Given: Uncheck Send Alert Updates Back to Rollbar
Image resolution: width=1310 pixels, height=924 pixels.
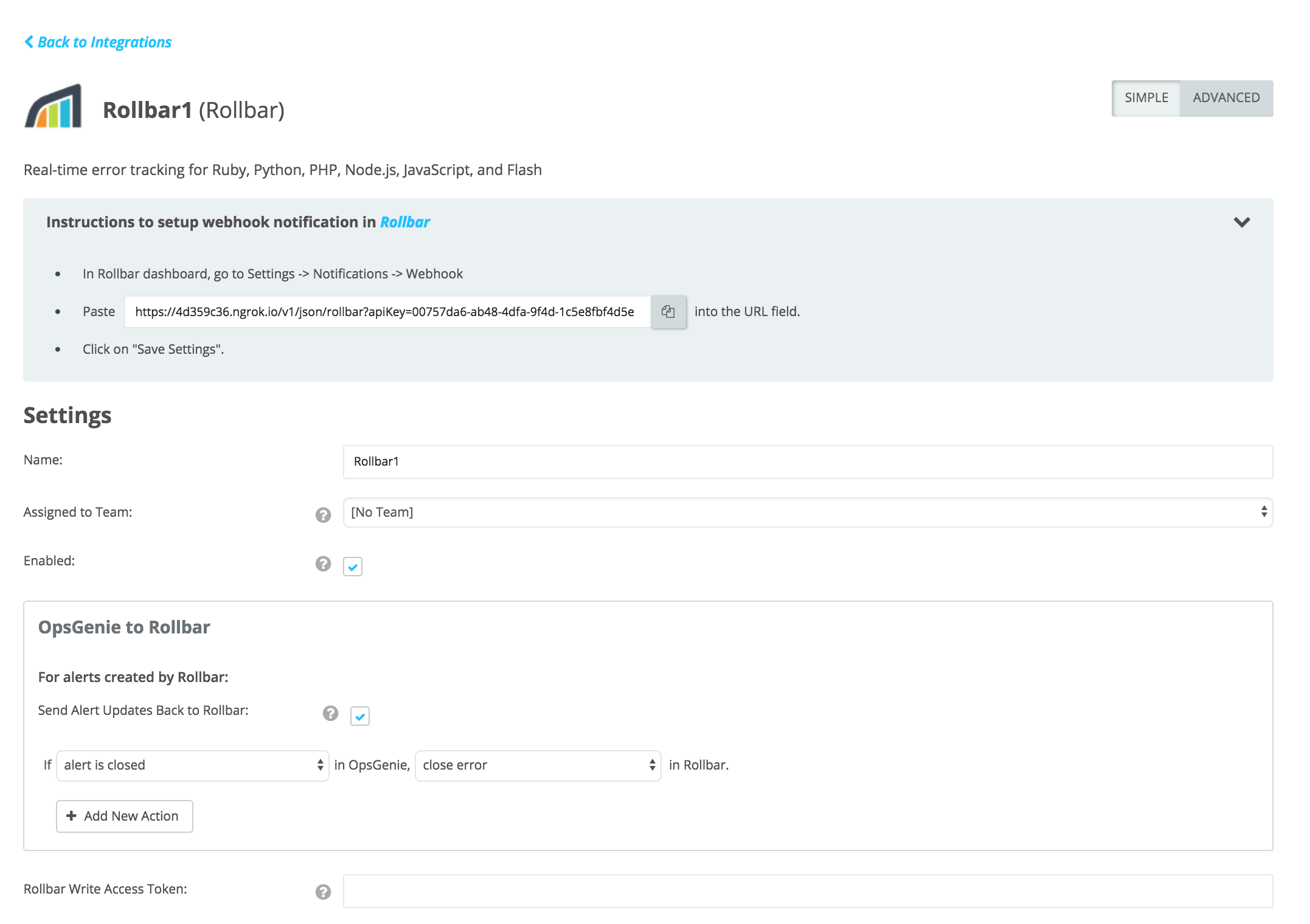Looking at the screenshot, I should click(x=360, y=716).
